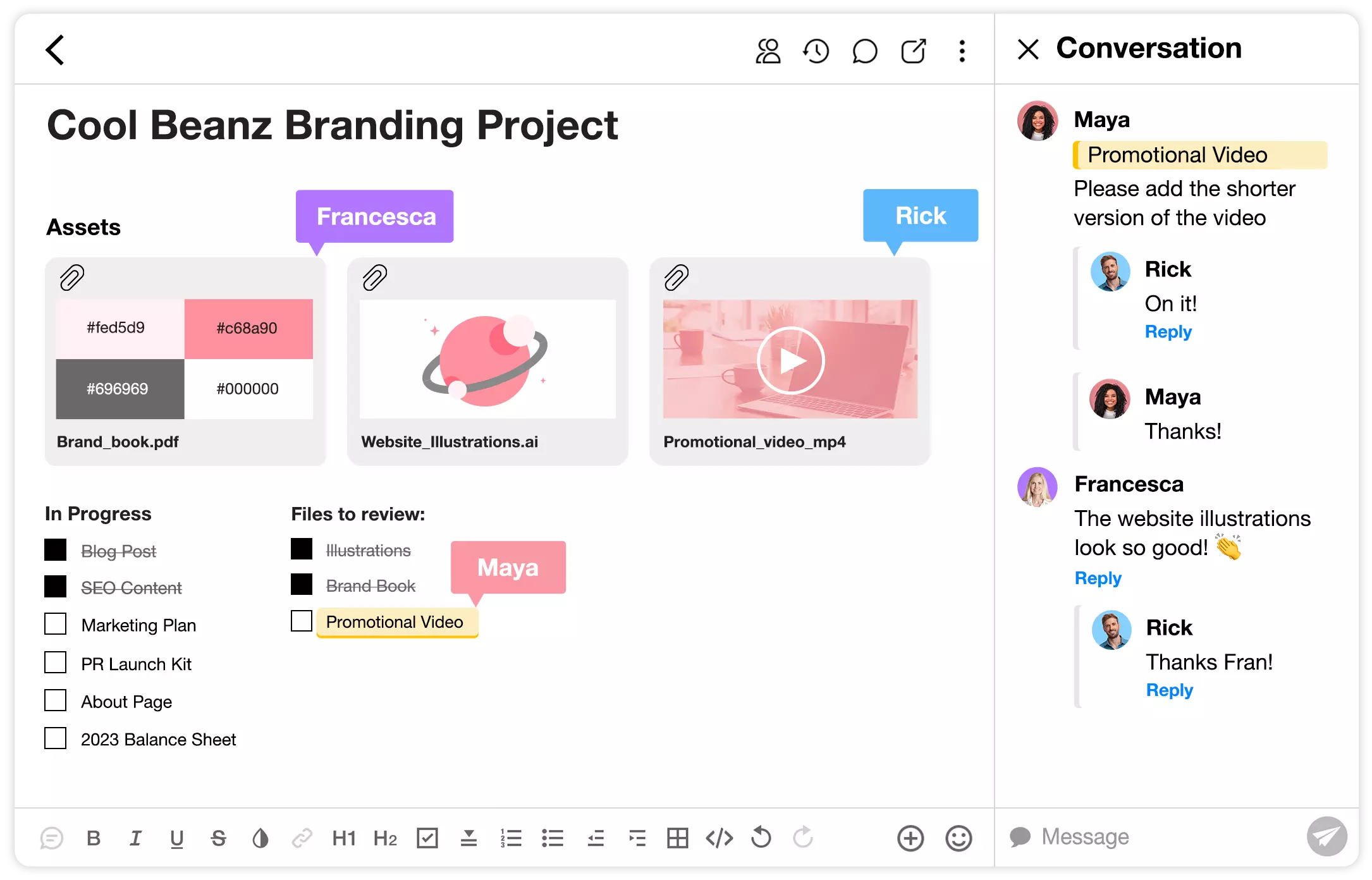
Task: Go back with the left chevron
Action: 56,50
